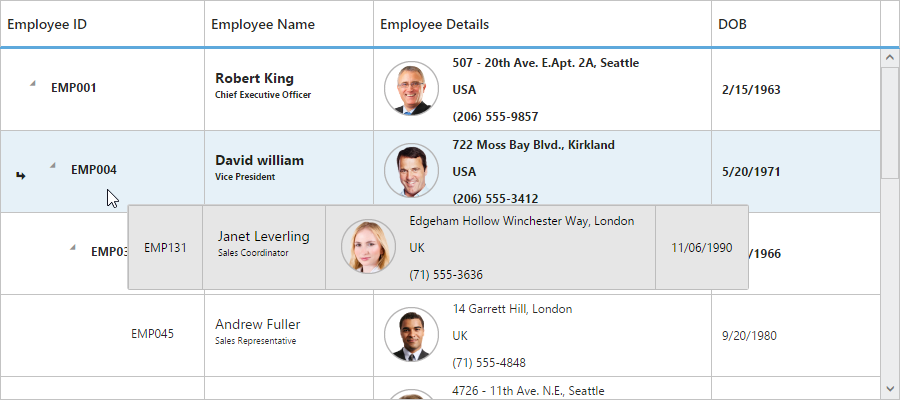
Task: Click David william's profile photo
Action: 411,171
